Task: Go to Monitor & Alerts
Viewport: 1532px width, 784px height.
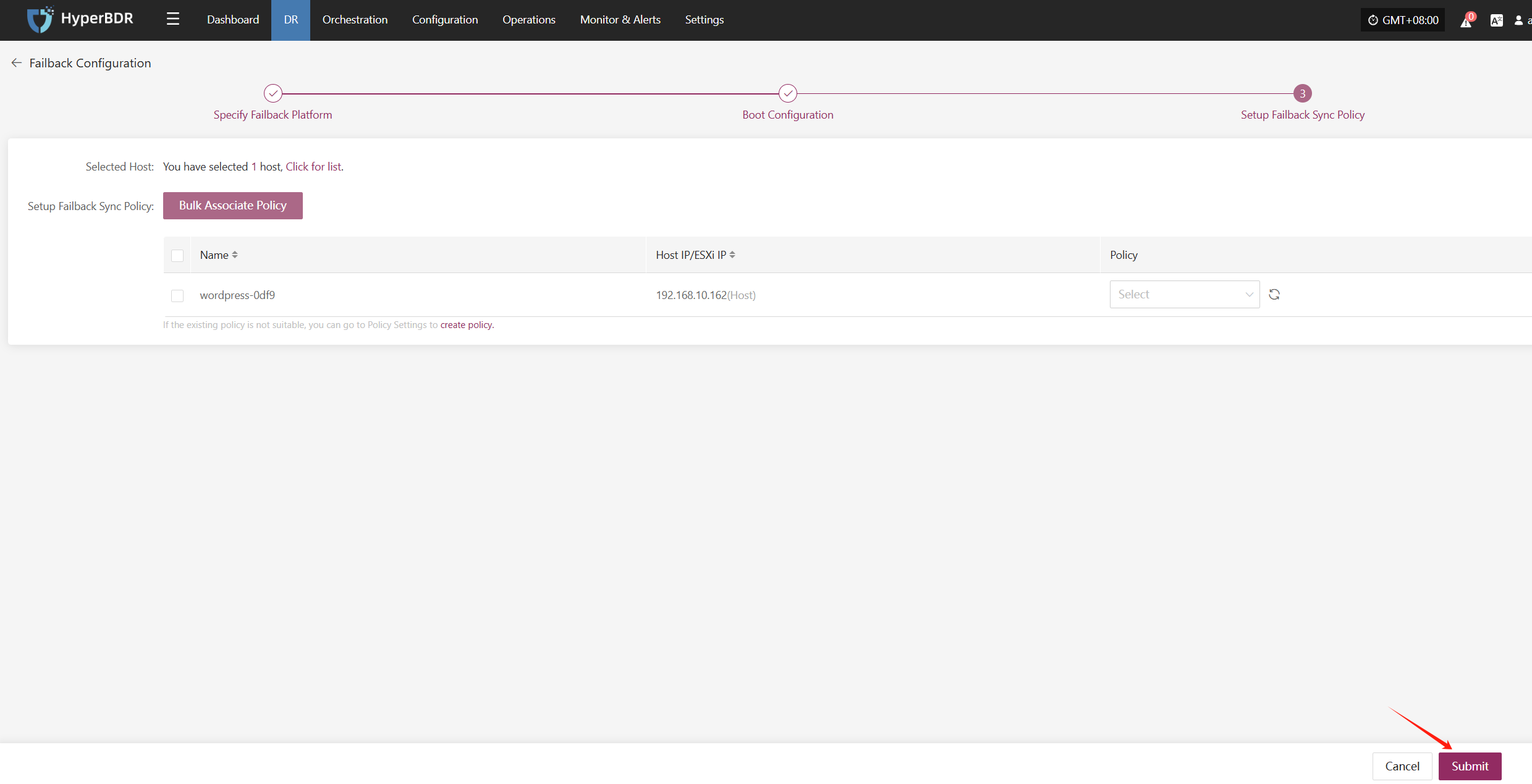Action: pos(620,20)
